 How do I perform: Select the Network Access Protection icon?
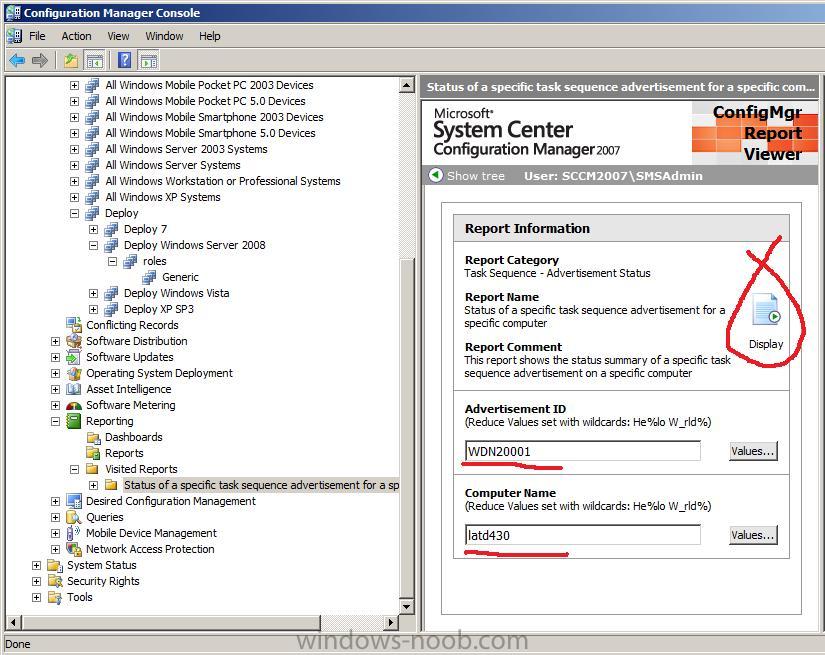74,549
